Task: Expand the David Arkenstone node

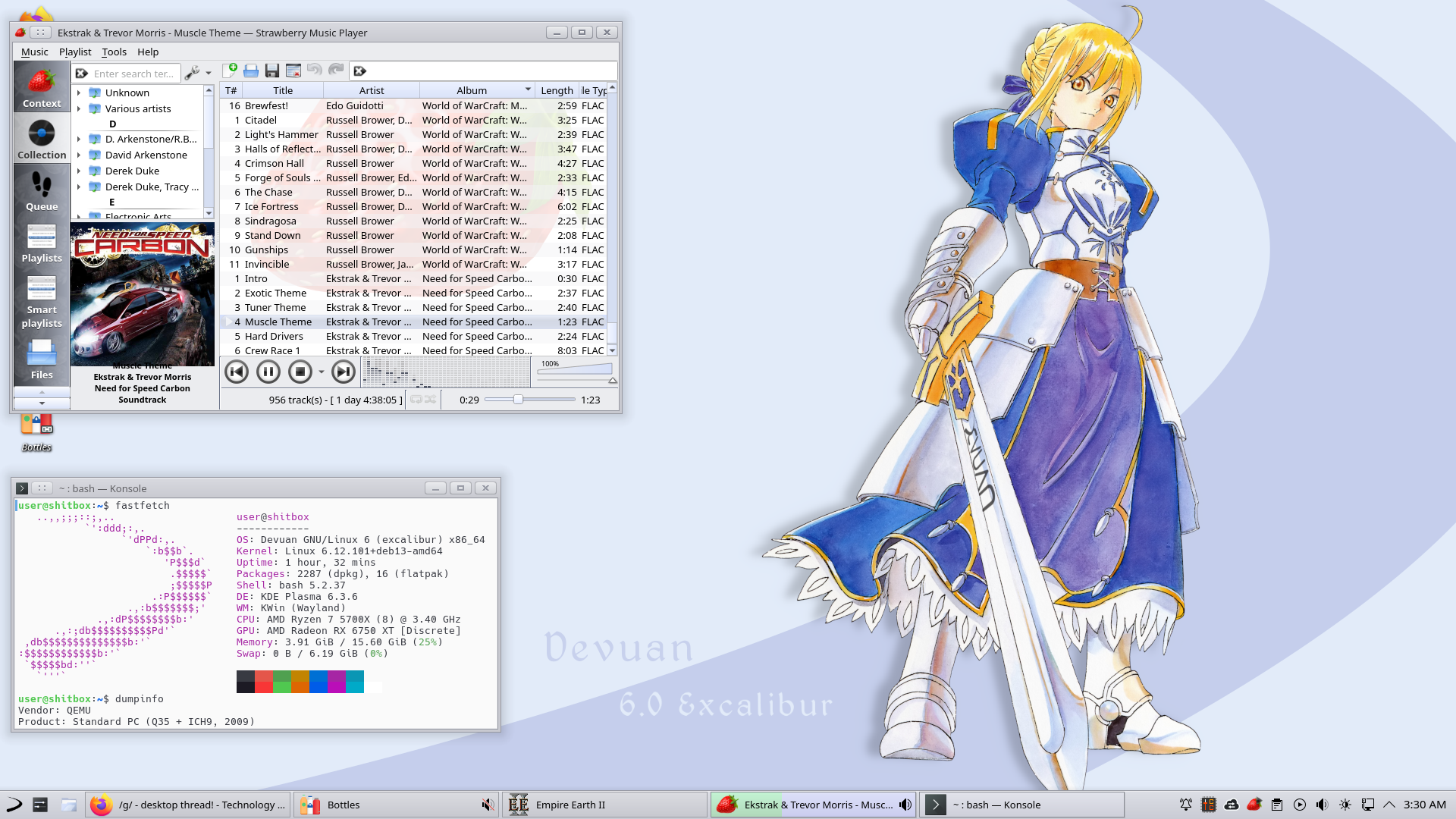Action: pyautogui.click(x=79, y=155)
